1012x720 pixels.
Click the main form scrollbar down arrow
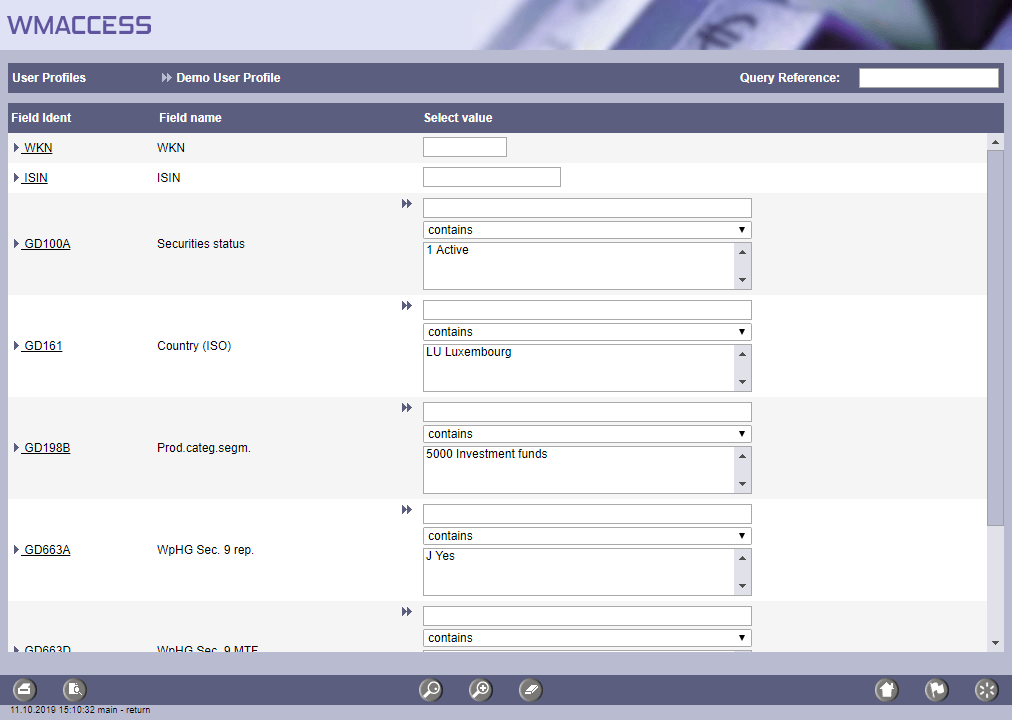[995, 643]
